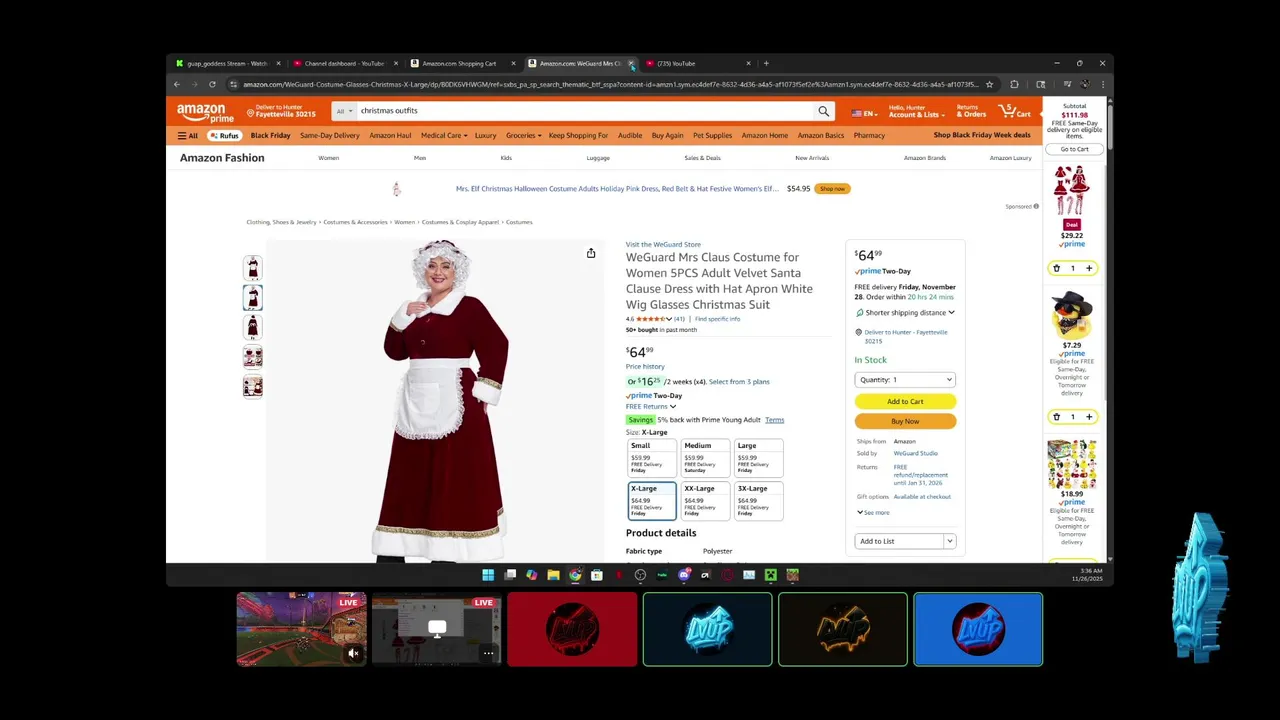Open Microsoft Store from taskbar
1280x720 pixels.
click(x=597, y=575)
